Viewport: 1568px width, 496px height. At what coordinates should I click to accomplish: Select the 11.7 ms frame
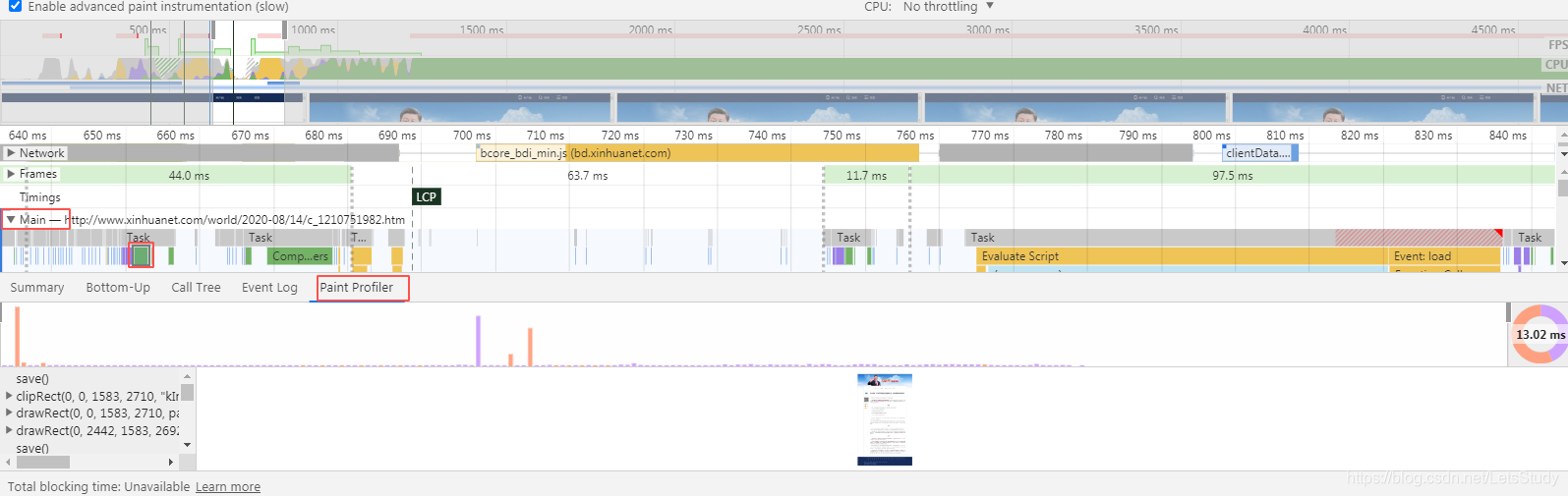pyautogui.click(x=866, y=175)
